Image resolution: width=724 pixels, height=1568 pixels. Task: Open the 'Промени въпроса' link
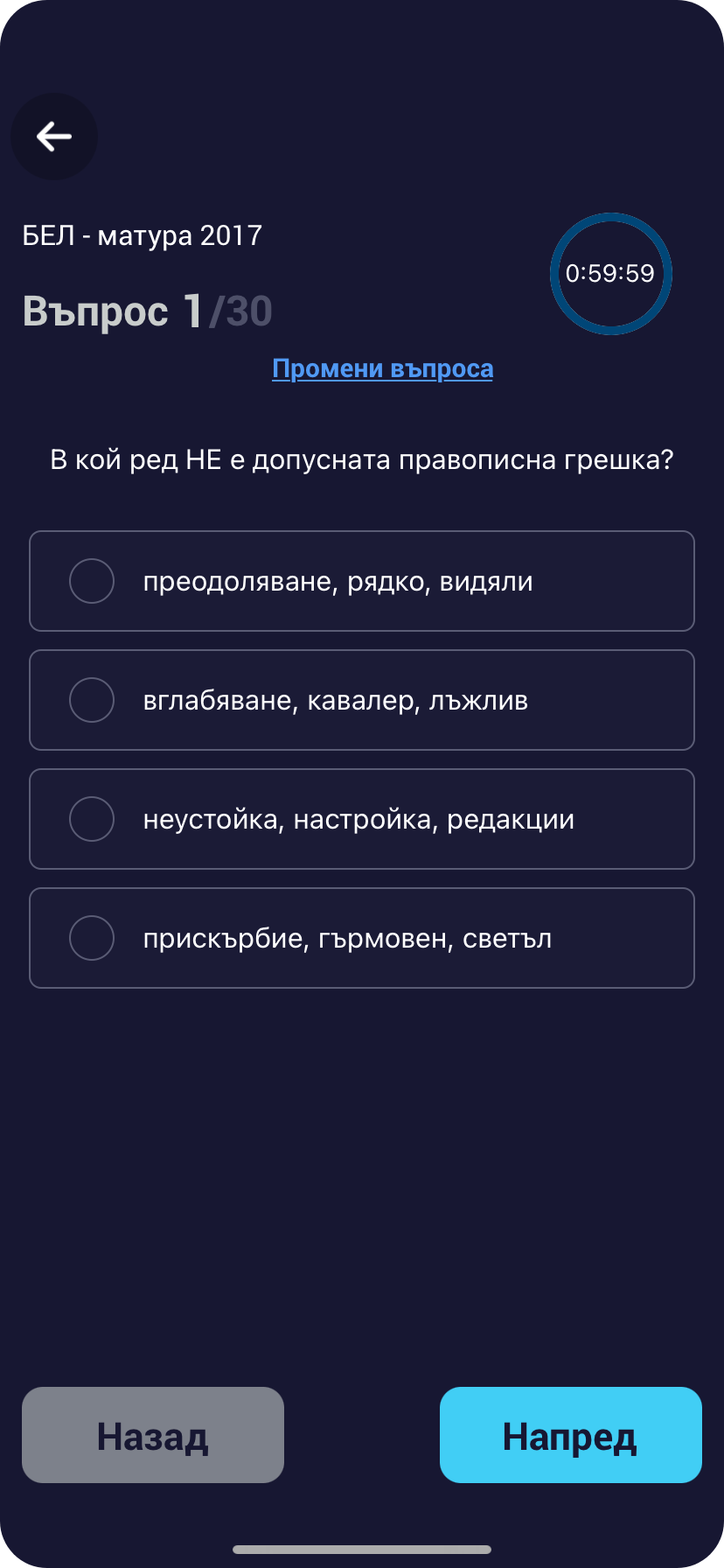[x=382, y=369]
